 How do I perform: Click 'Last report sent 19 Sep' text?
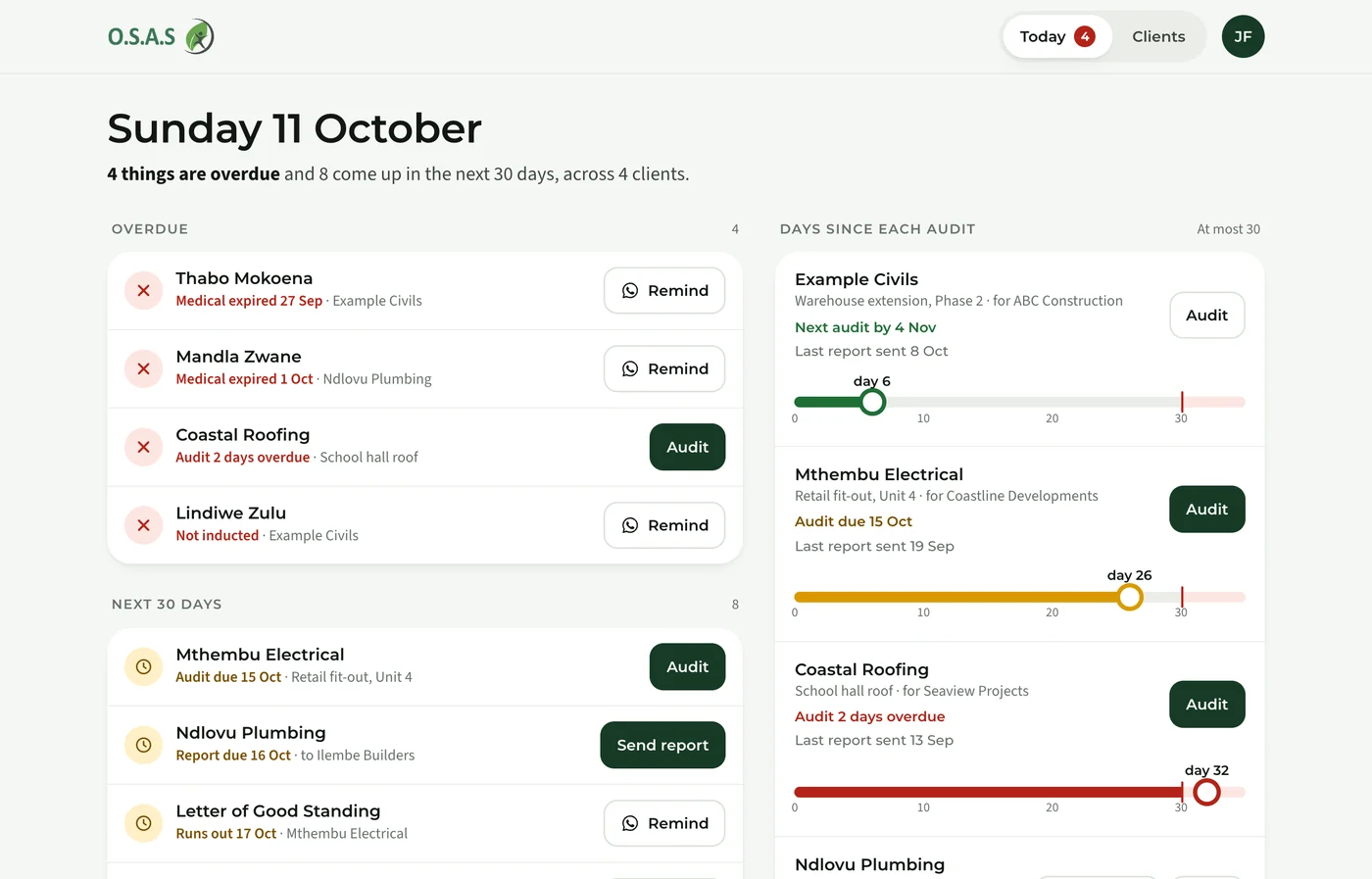(x=874, y=546)
